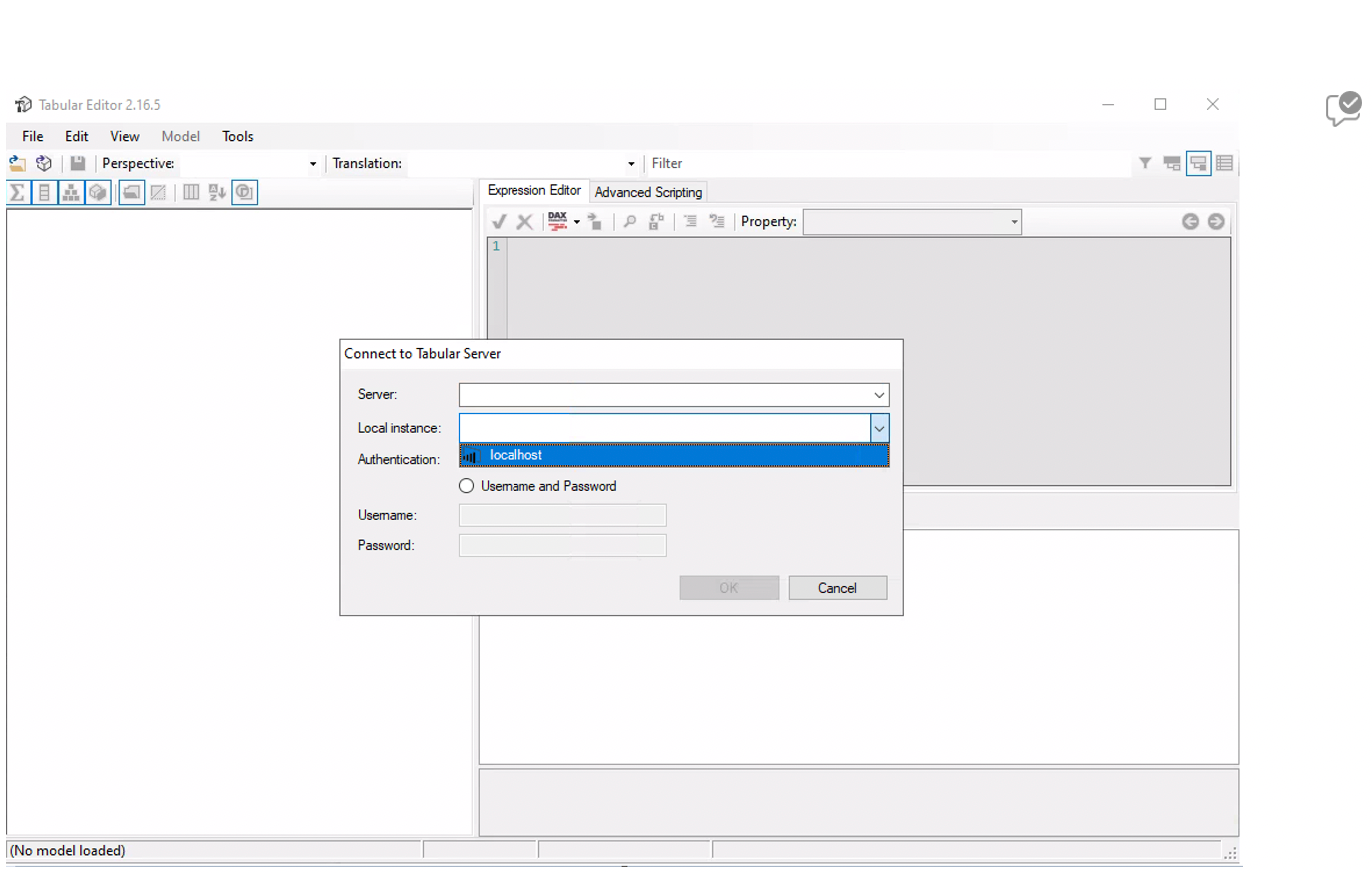This screenshot has height=892, width=1372.
Task: Select the Username and Password radio button
Action: tap(466, 486)
